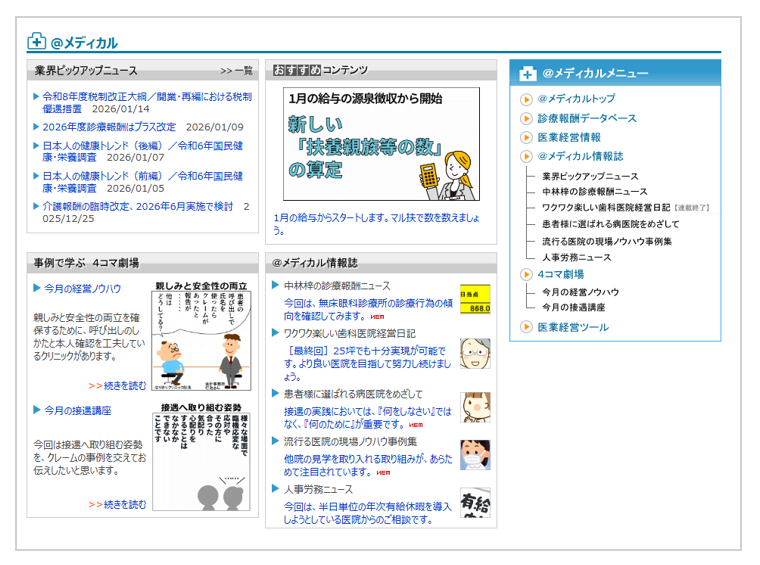Click the @メディカル header cross icon
The image size is (760, 565).
36,42
